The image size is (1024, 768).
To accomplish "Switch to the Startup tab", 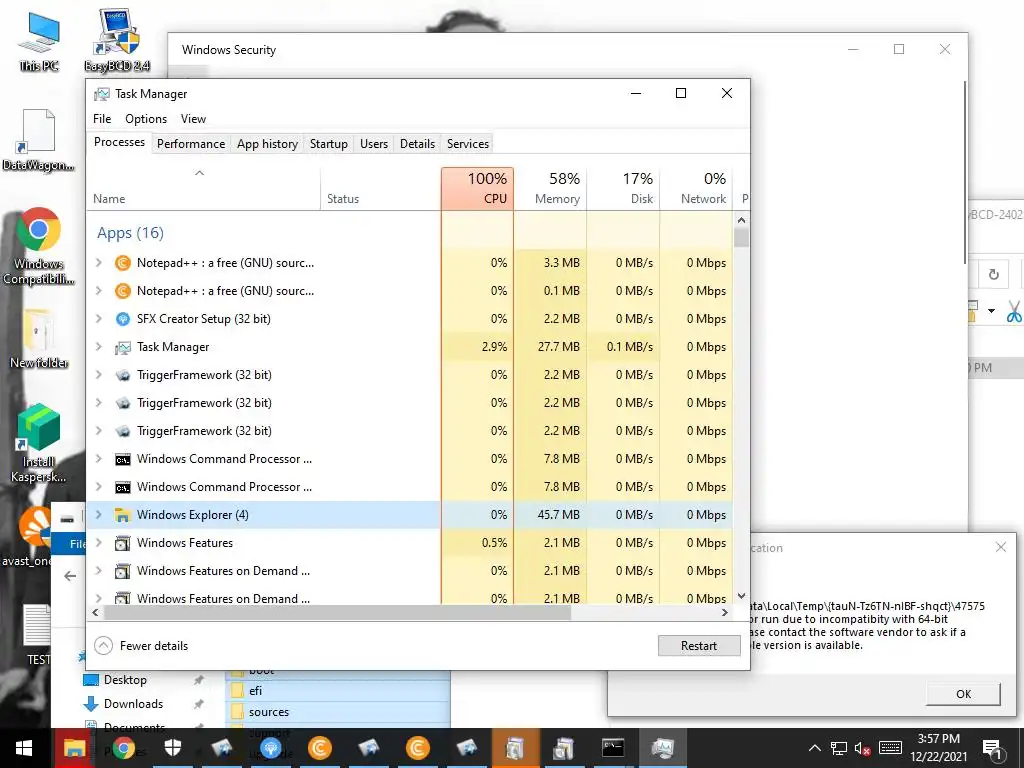I will pos(328,144).
